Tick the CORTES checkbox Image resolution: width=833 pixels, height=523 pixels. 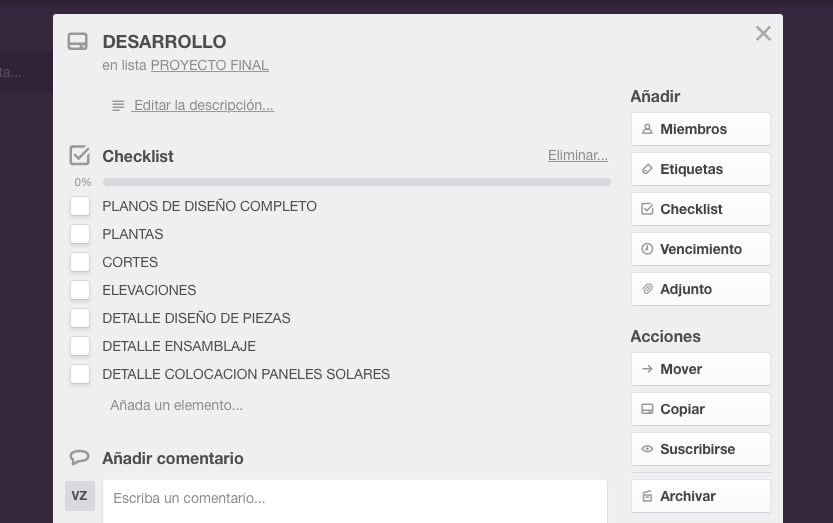click(x=80, y=262)
